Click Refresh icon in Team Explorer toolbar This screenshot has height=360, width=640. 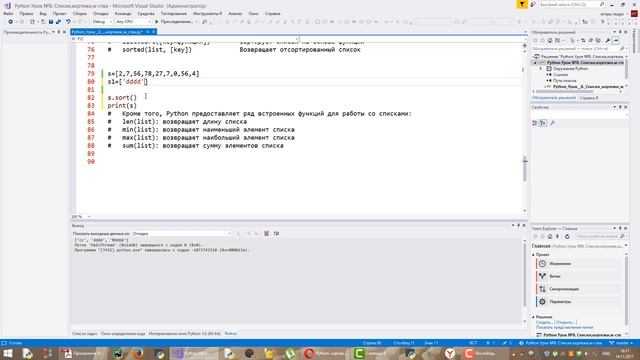tap(567, 236)
